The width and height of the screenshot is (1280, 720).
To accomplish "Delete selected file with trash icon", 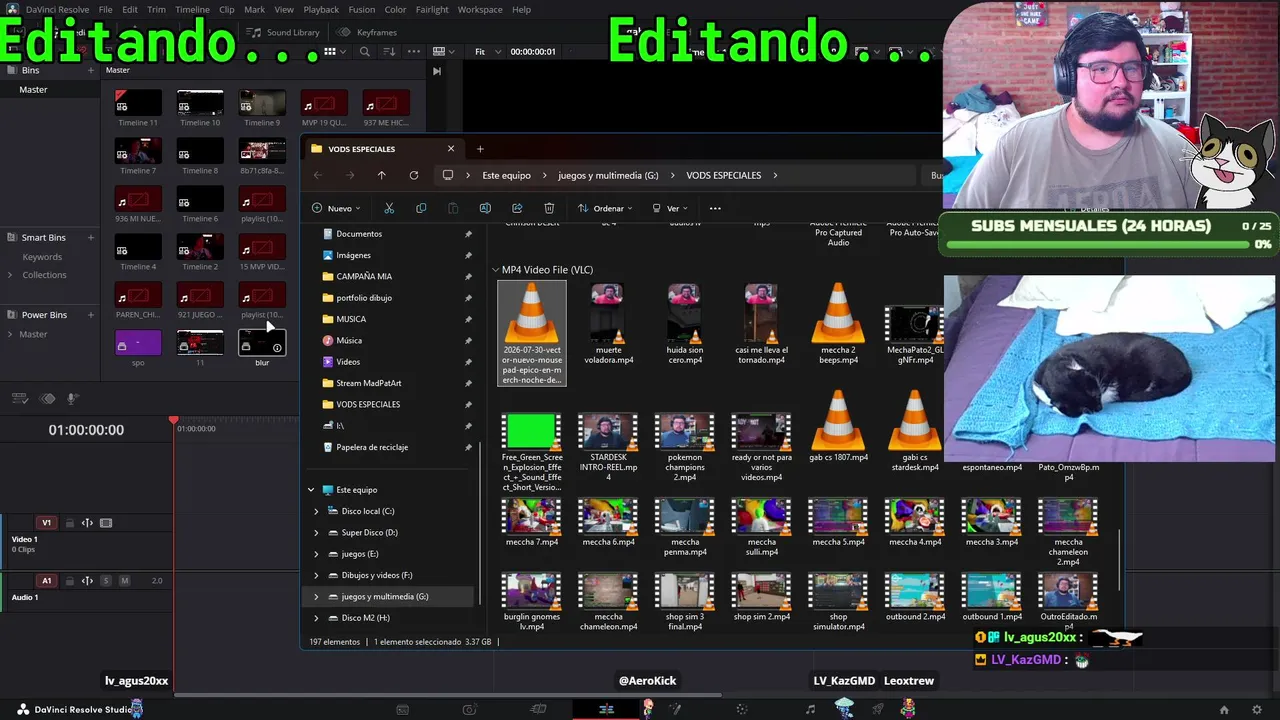I will tap(549, 208).
